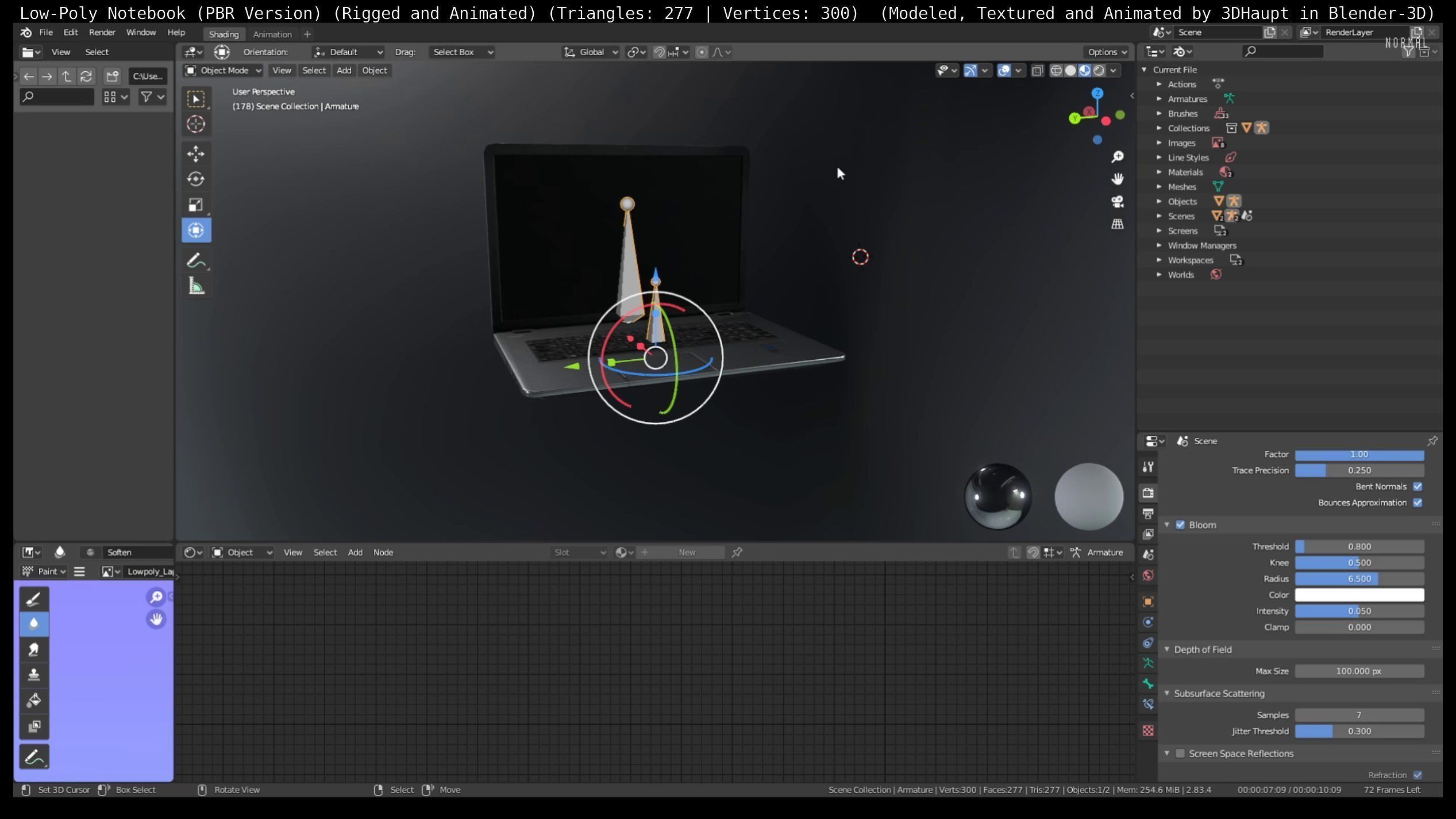Enable Screen Space Reflections checkbox
The width and height of the screenshot is (1456, 819).
[1180, 753]
